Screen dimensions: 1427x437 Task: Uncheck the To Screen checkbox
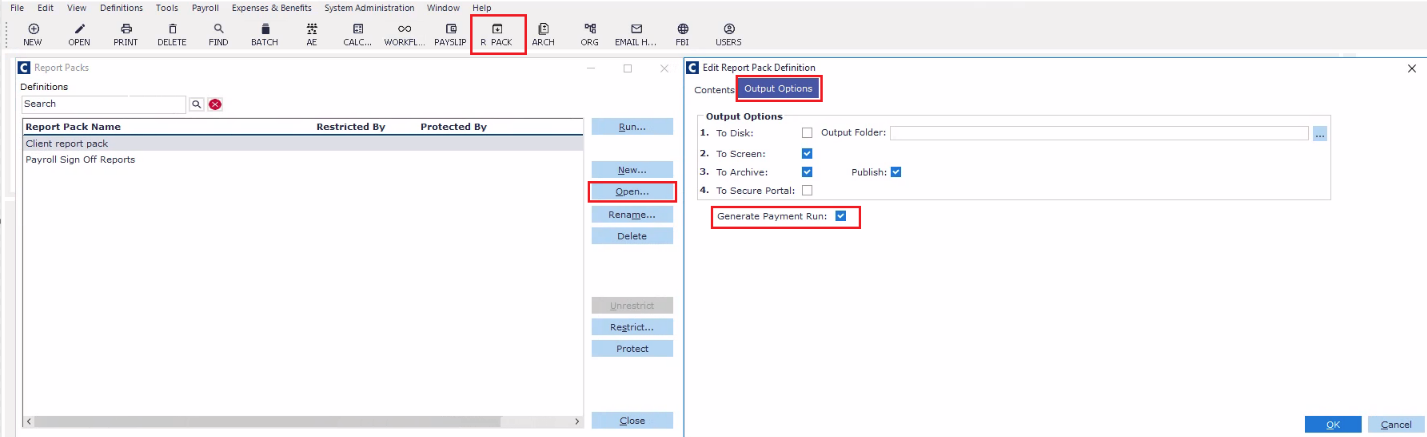pyautogui.click(x=807, y=153)
